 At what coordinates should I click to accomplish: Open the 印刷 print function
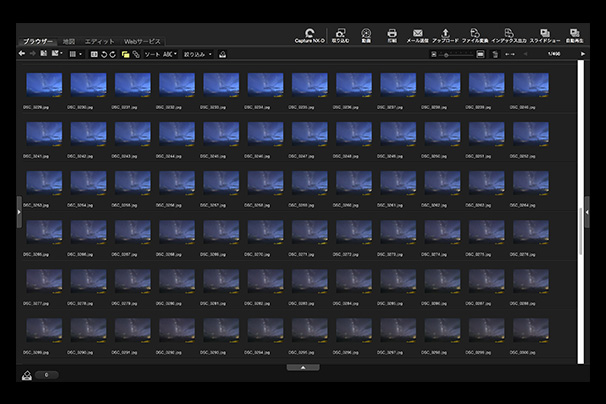(392, 34)
